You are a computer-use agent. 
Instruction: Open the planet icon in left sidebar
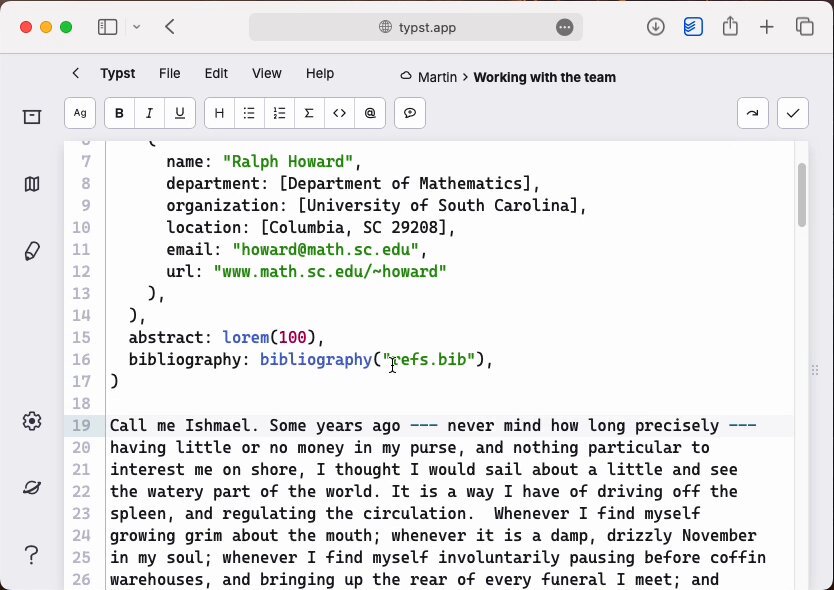point(32,487)
